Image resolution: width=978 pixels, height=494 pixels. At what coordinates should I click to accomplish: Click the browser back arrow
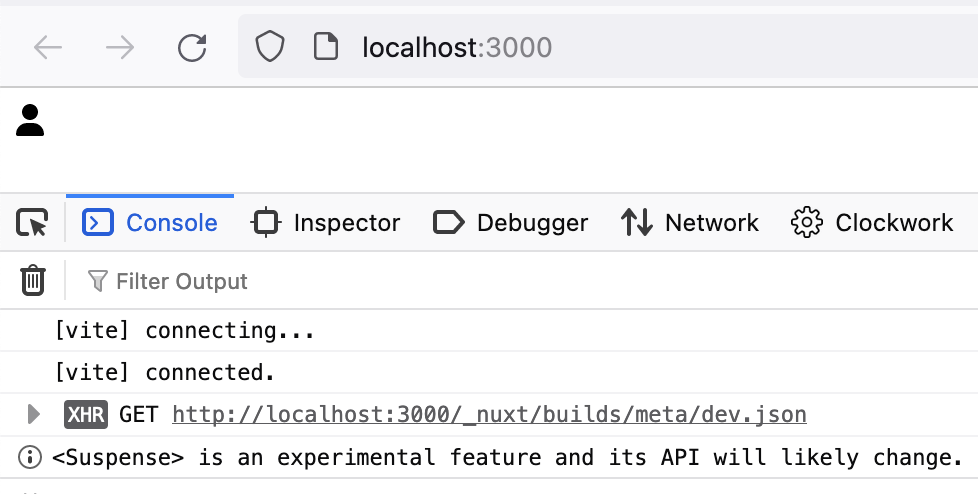[x=48, y=48]
